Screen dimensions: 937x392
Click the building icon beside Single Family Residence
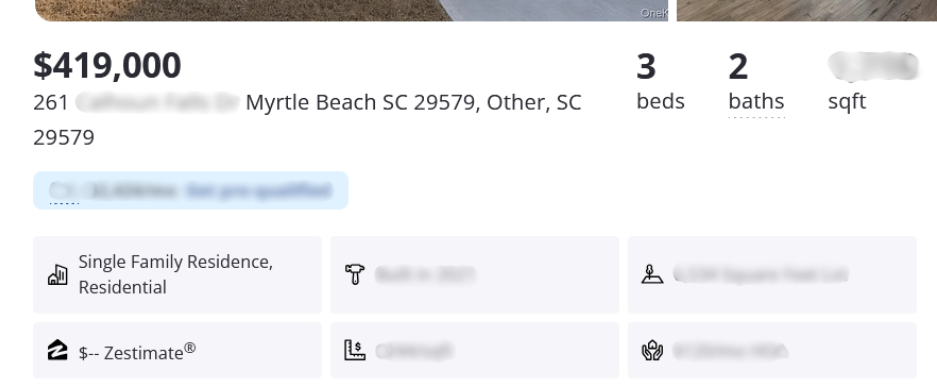[57, 275]
